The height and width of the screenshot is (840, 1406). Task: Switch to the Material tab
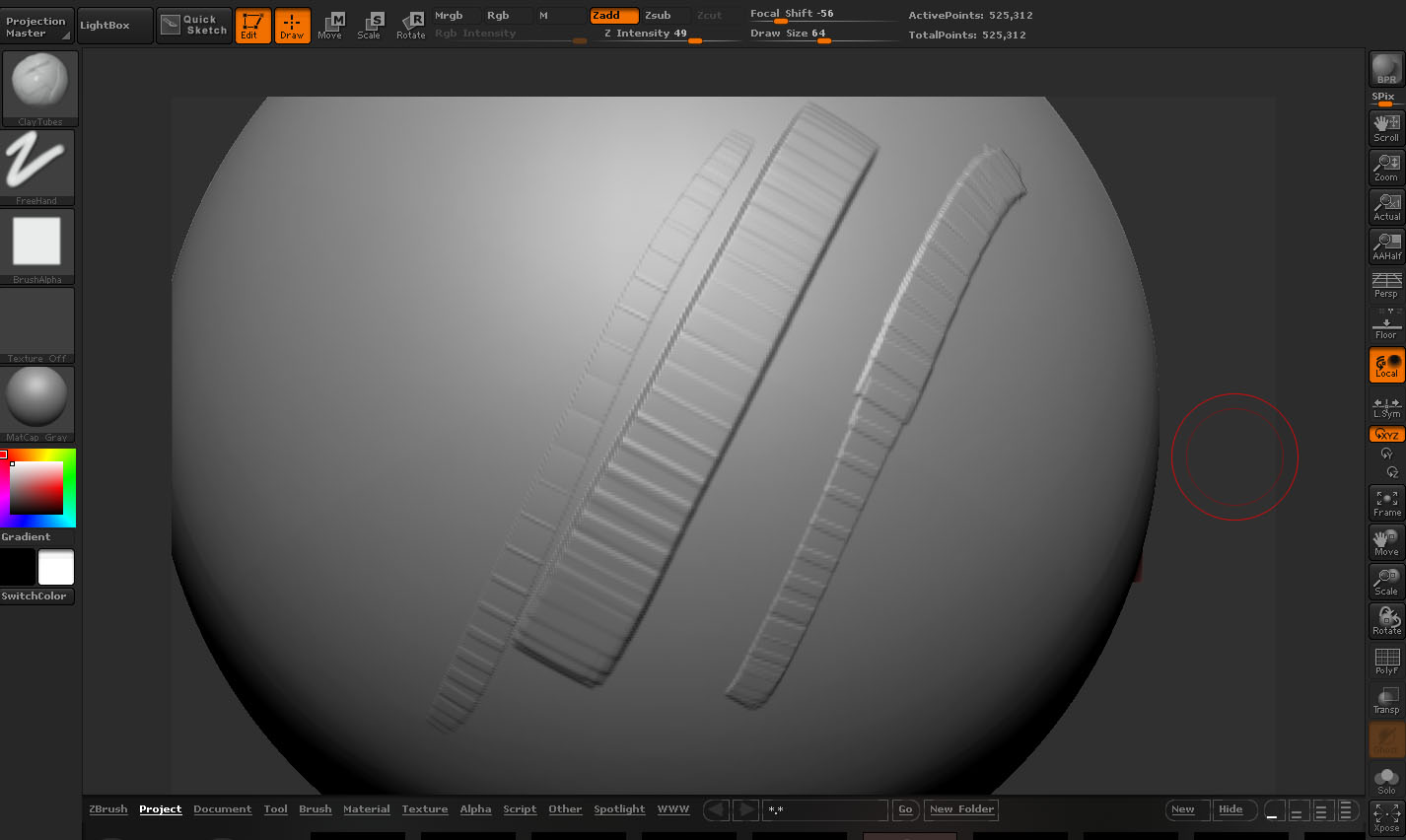coord(367,809)
